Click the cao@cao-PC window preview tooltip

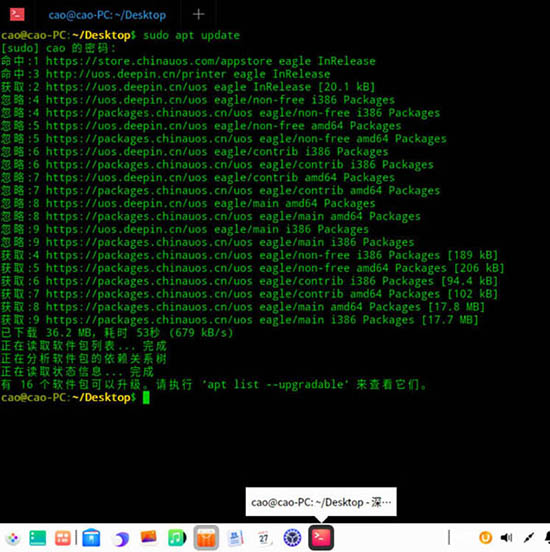tap(321, 502)
